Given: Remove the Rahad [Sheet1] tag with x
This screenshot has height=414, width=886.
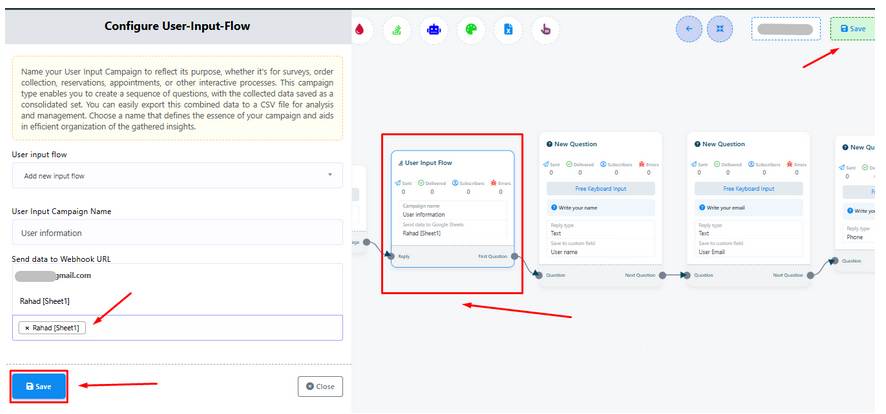Looking at the screenshot, I should point(27,327).
